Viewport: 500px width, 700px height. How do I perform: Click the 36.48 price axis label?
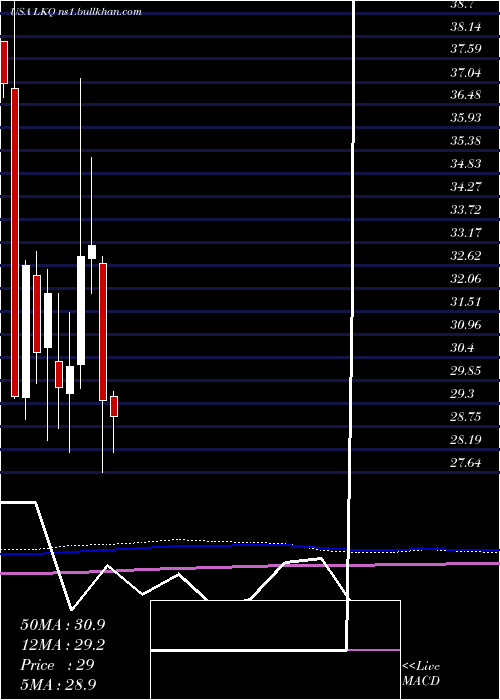pyautogui.click(x=466, y=95)
